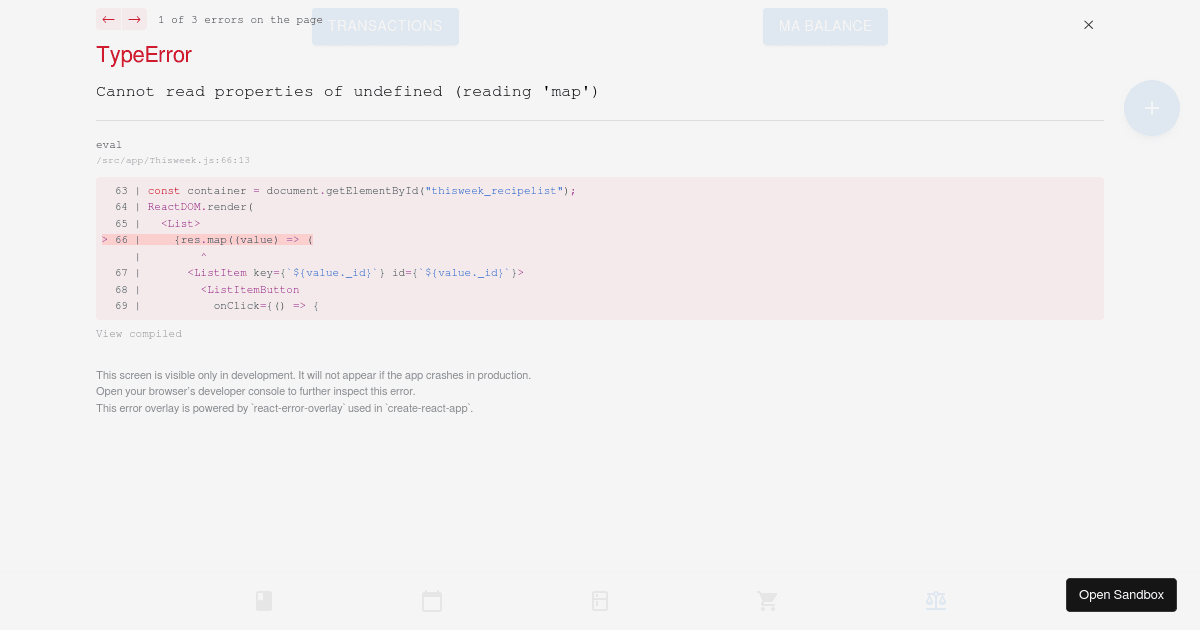Navigate to previous error with left arrow

point(108,19)
